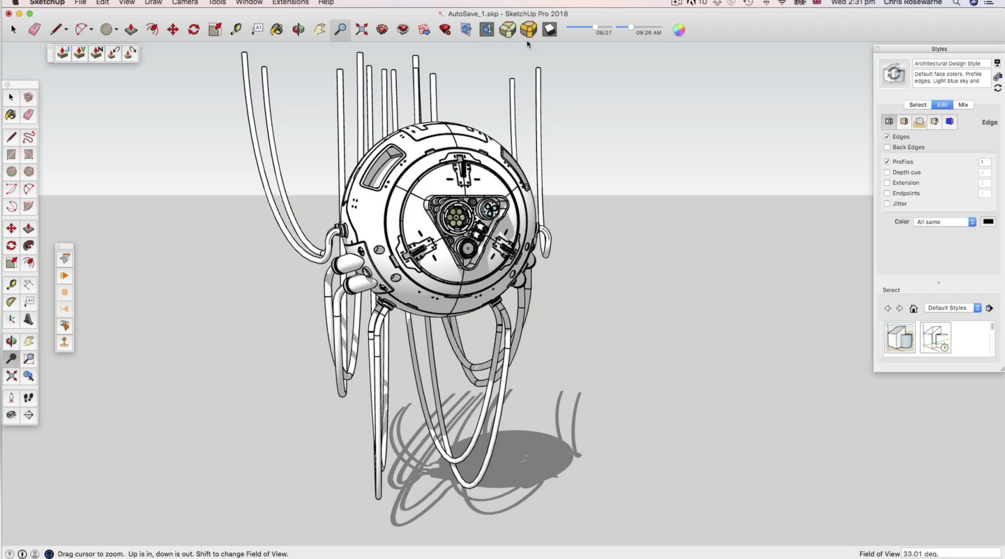
Task: Open the Edge settings icon in Styles
Action: point(889,121)
